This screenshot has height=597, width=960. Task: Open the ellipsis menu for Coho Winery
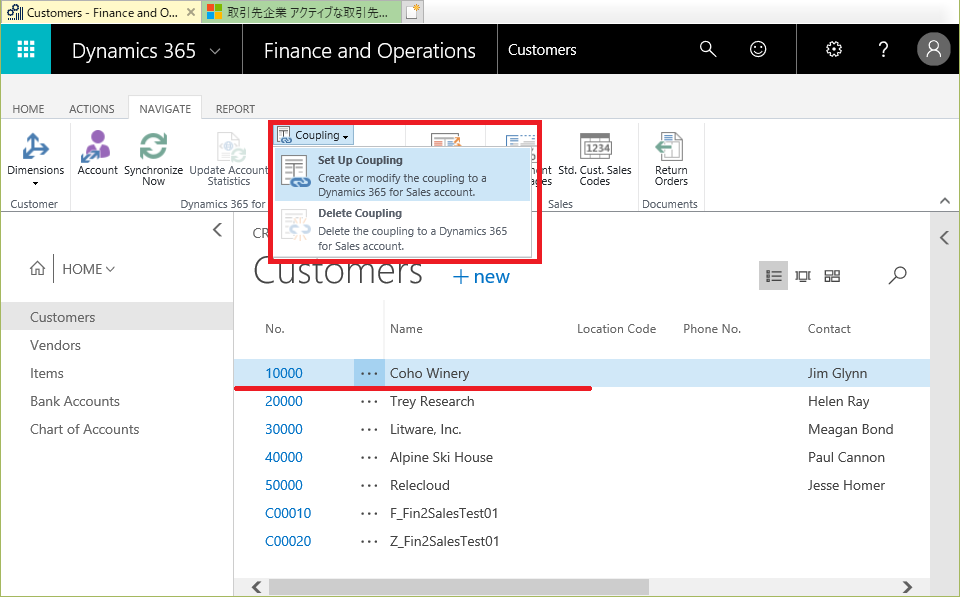point(369,373)
